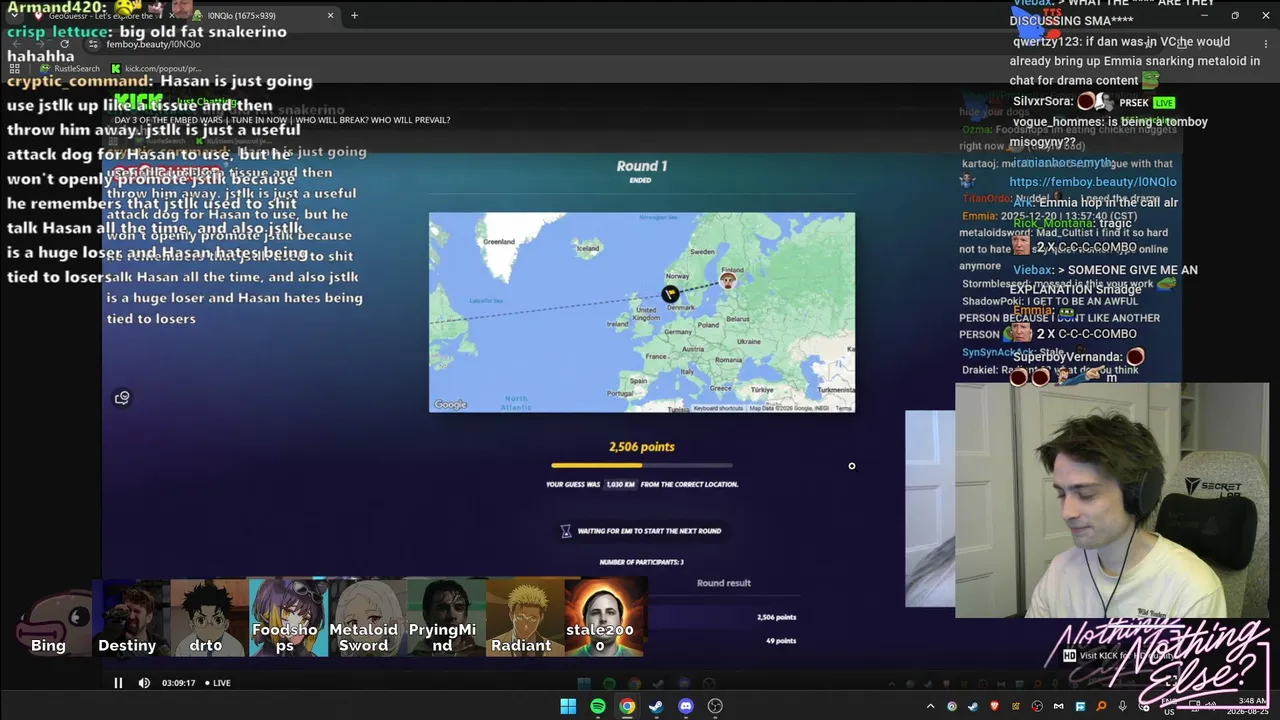This screenshot has height=720, width=1280.
Task: Open the kick.com popout bookmark
Action: (x=156, y=69)
